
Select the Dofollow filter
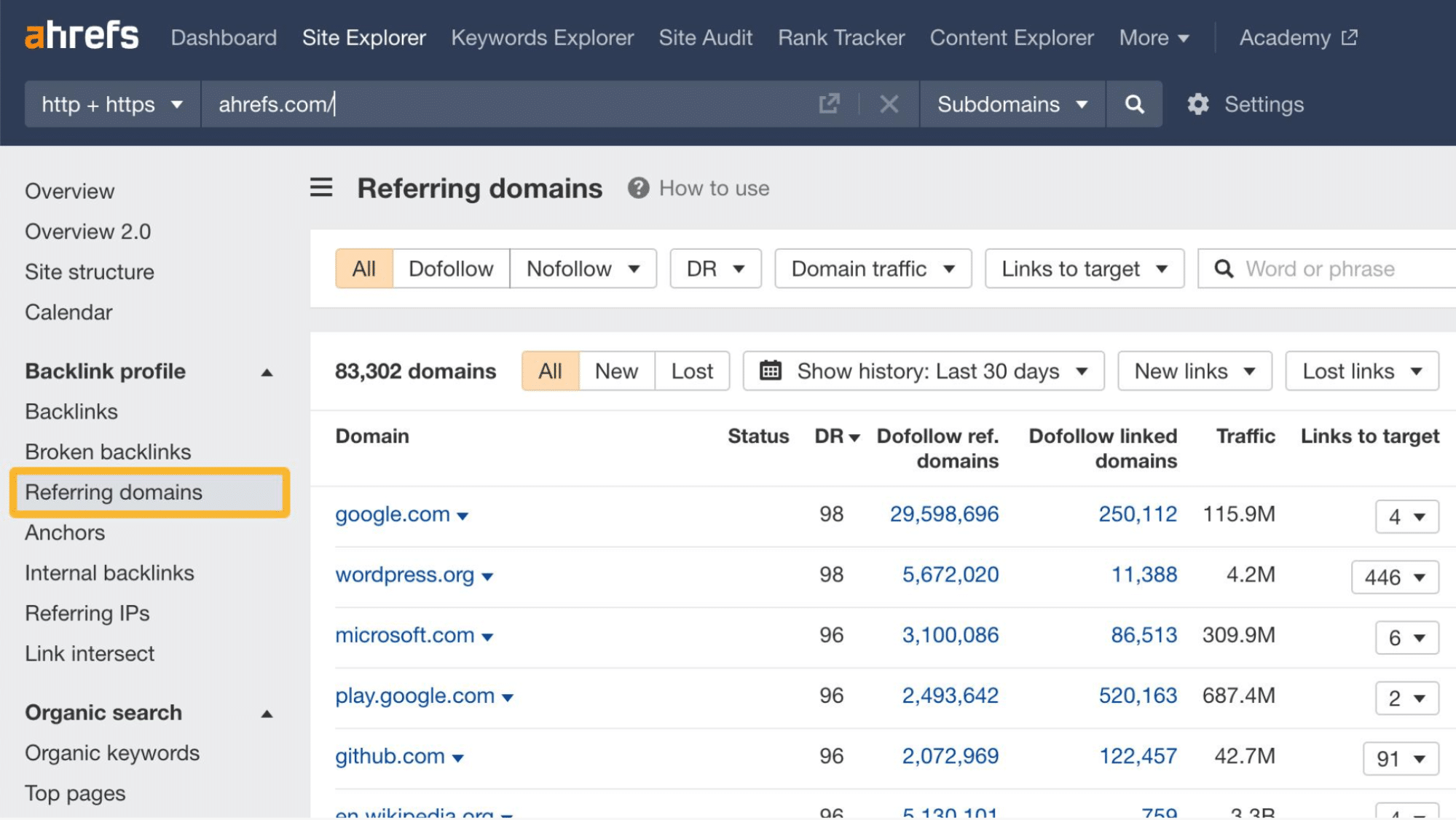(451, 269)
